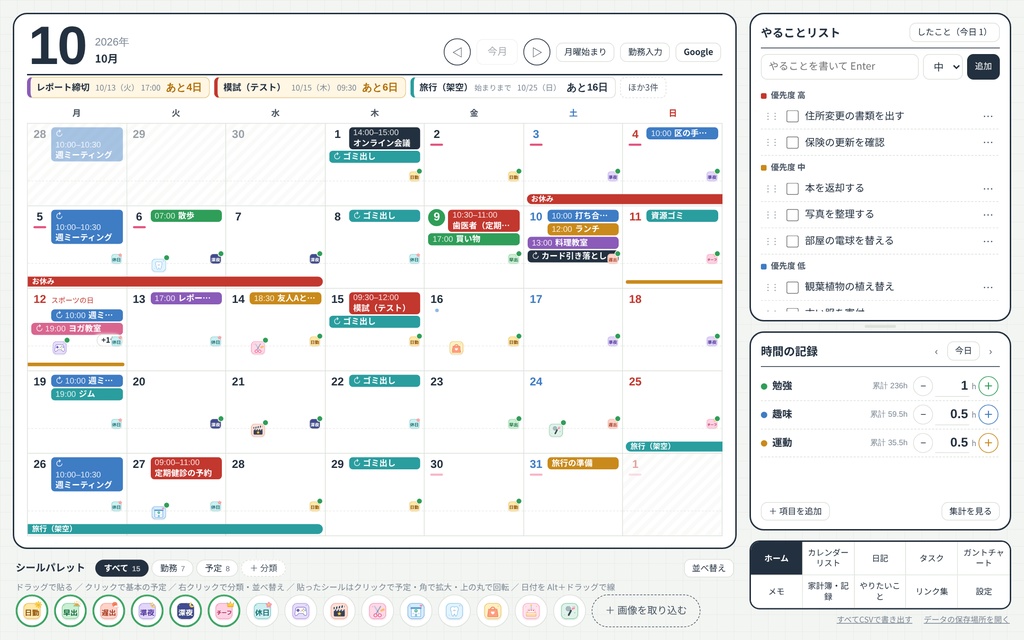This screenshot has width=1024, height=640.
Task: Select the チーフ crown sticker in palette
Action: 224,612
